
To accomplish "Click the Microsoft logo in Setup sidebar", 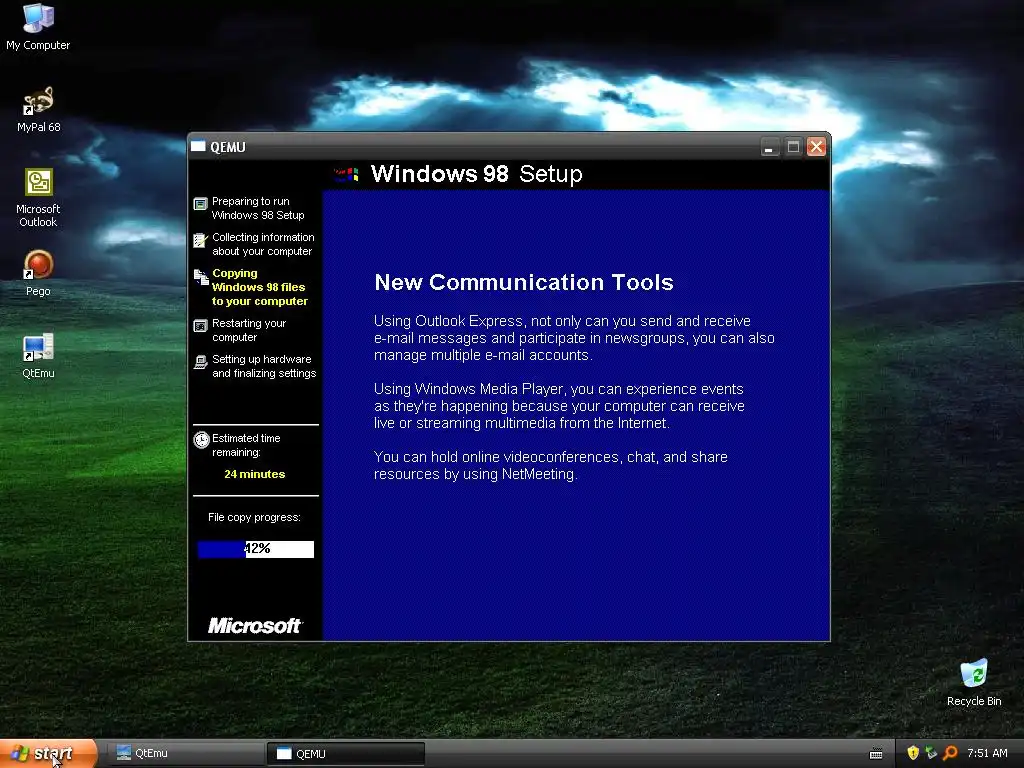I will pyautogui.click(x=254, y=626).
